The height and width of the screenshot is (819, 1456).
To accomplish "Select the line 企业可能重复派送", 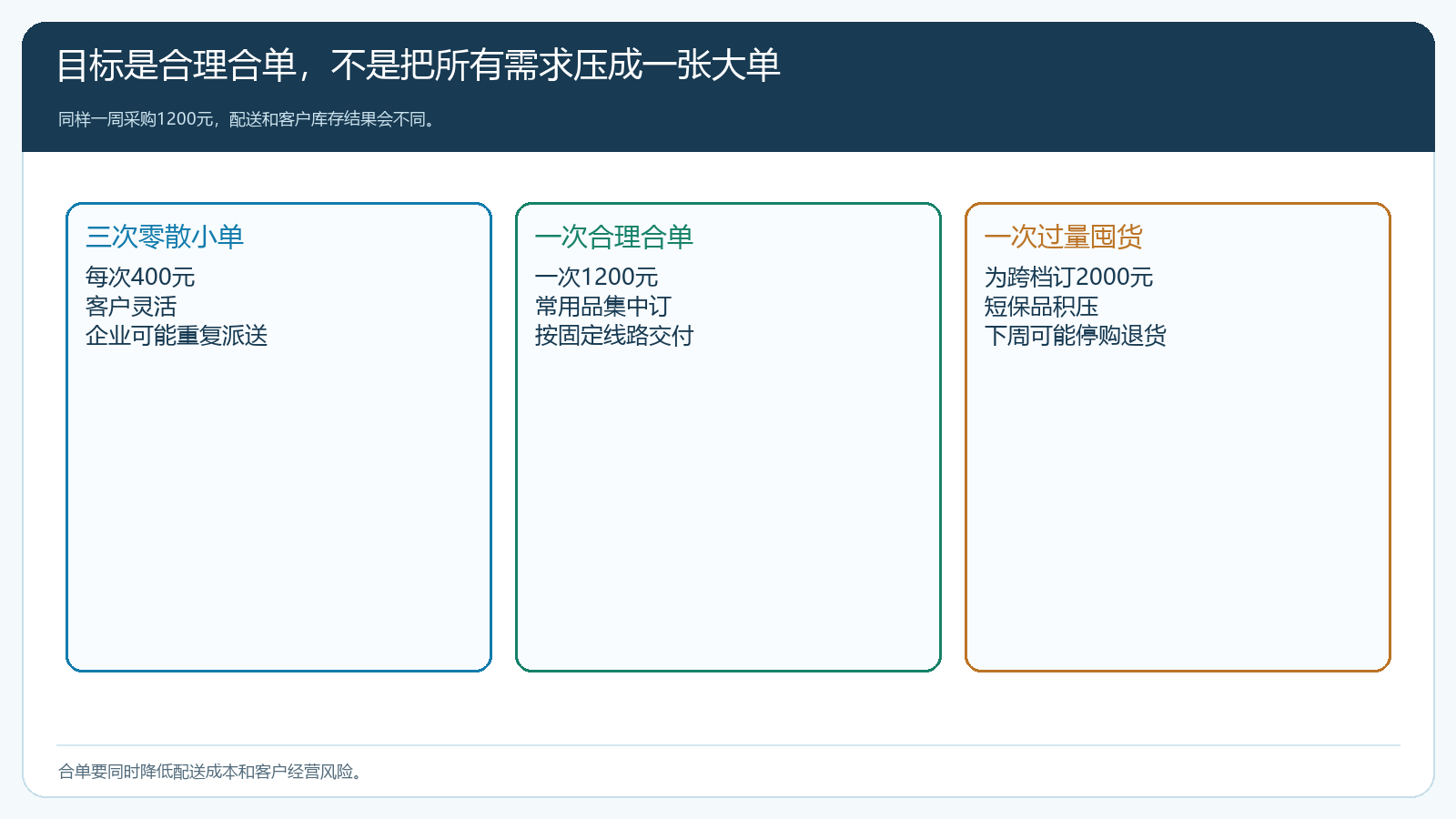I will 177,336.
